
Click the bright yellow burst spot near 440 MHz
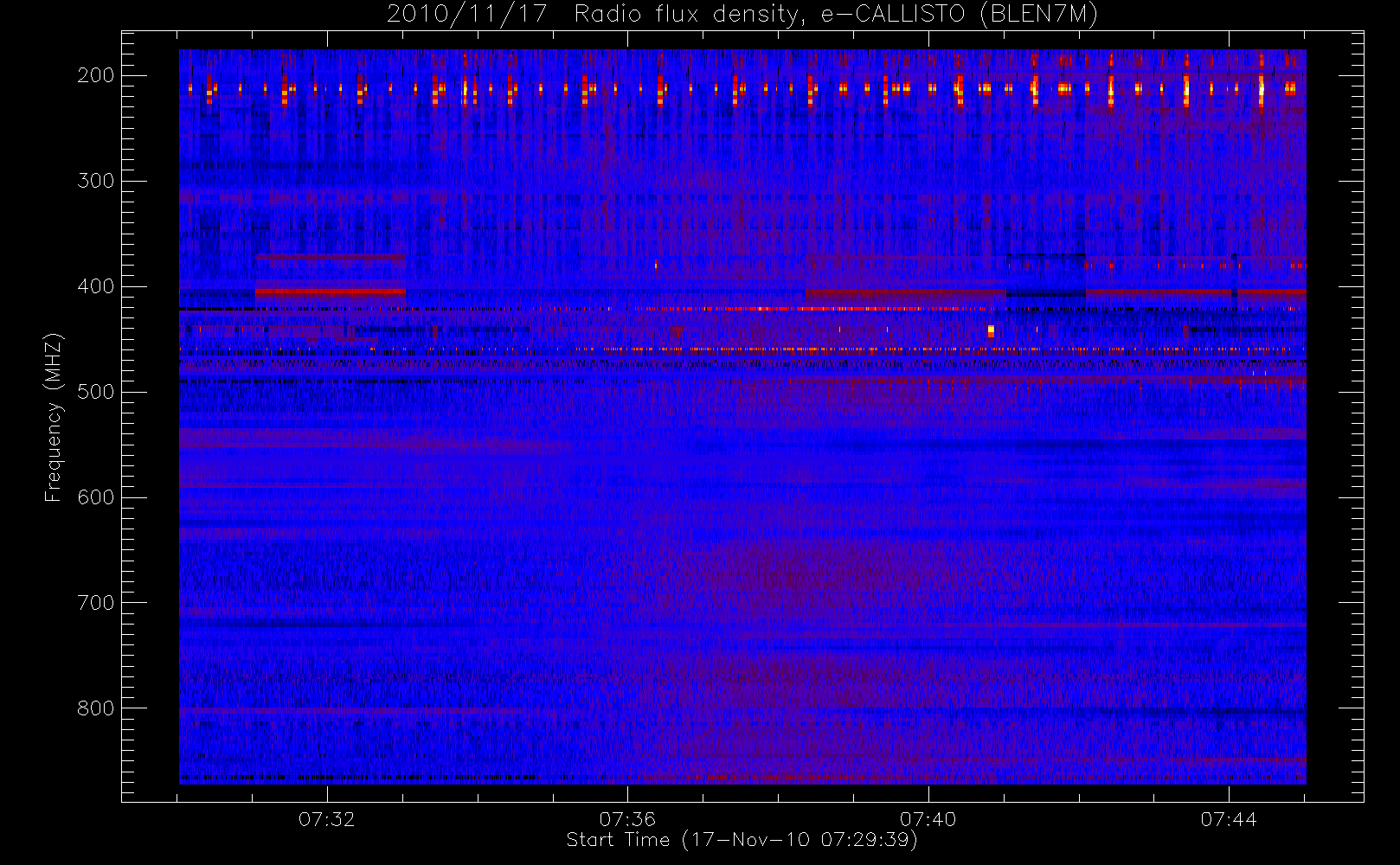pyautogui.click(x=991, y=331)
